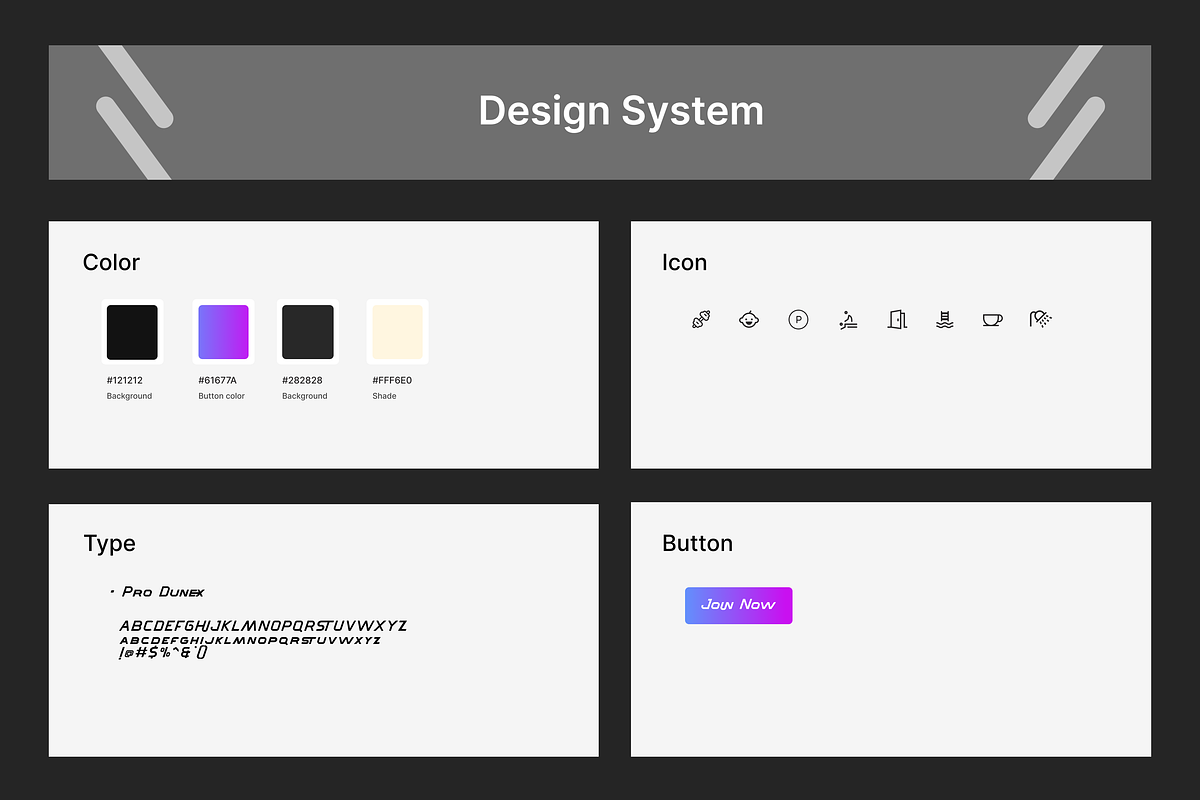This screenshot has width=1200, height=800.
Task: Click the dumbbell gym icon
Action: point(701,320)
